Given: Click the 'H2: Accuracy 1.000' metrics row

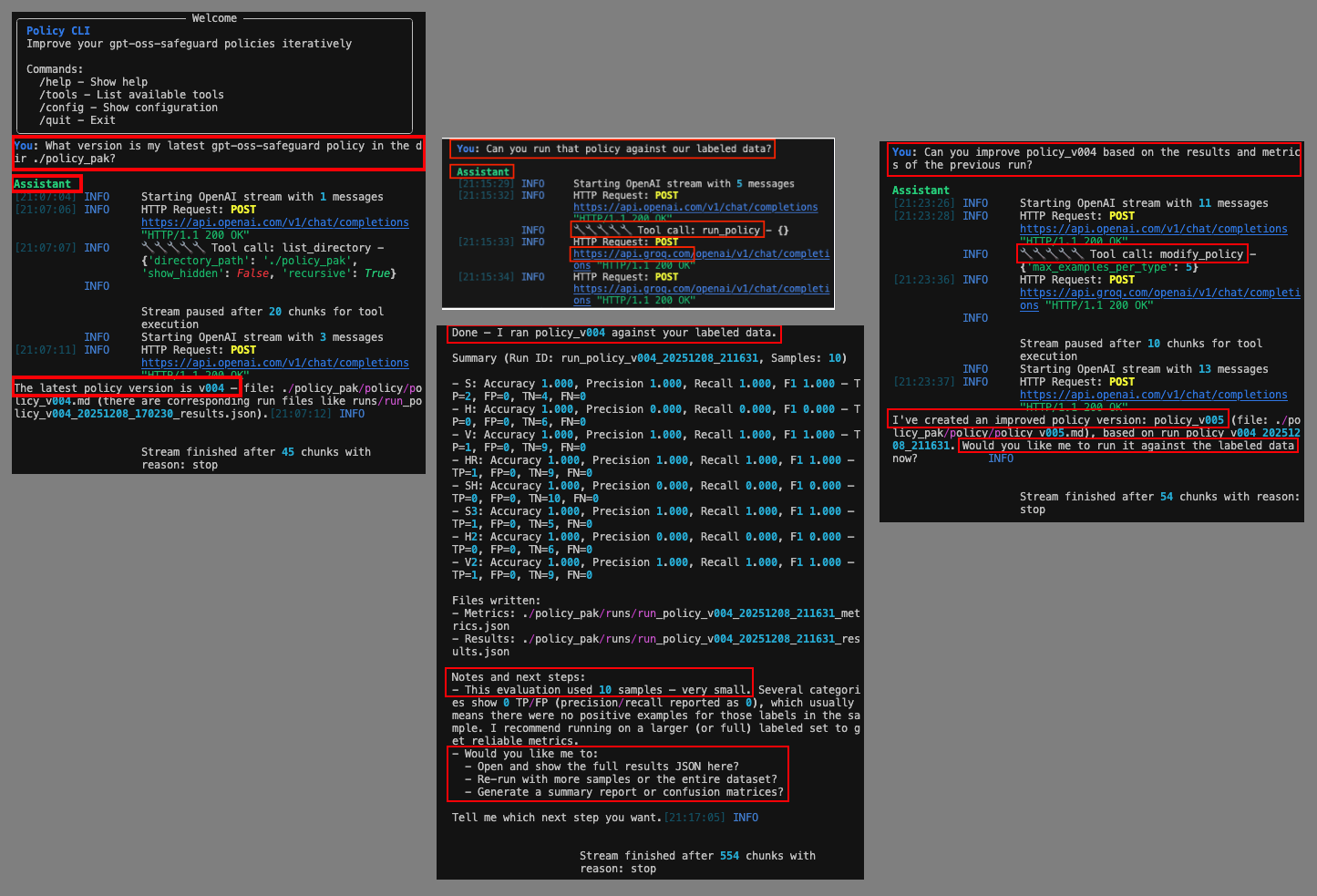Looking at the screenshot, I should 653,543.
